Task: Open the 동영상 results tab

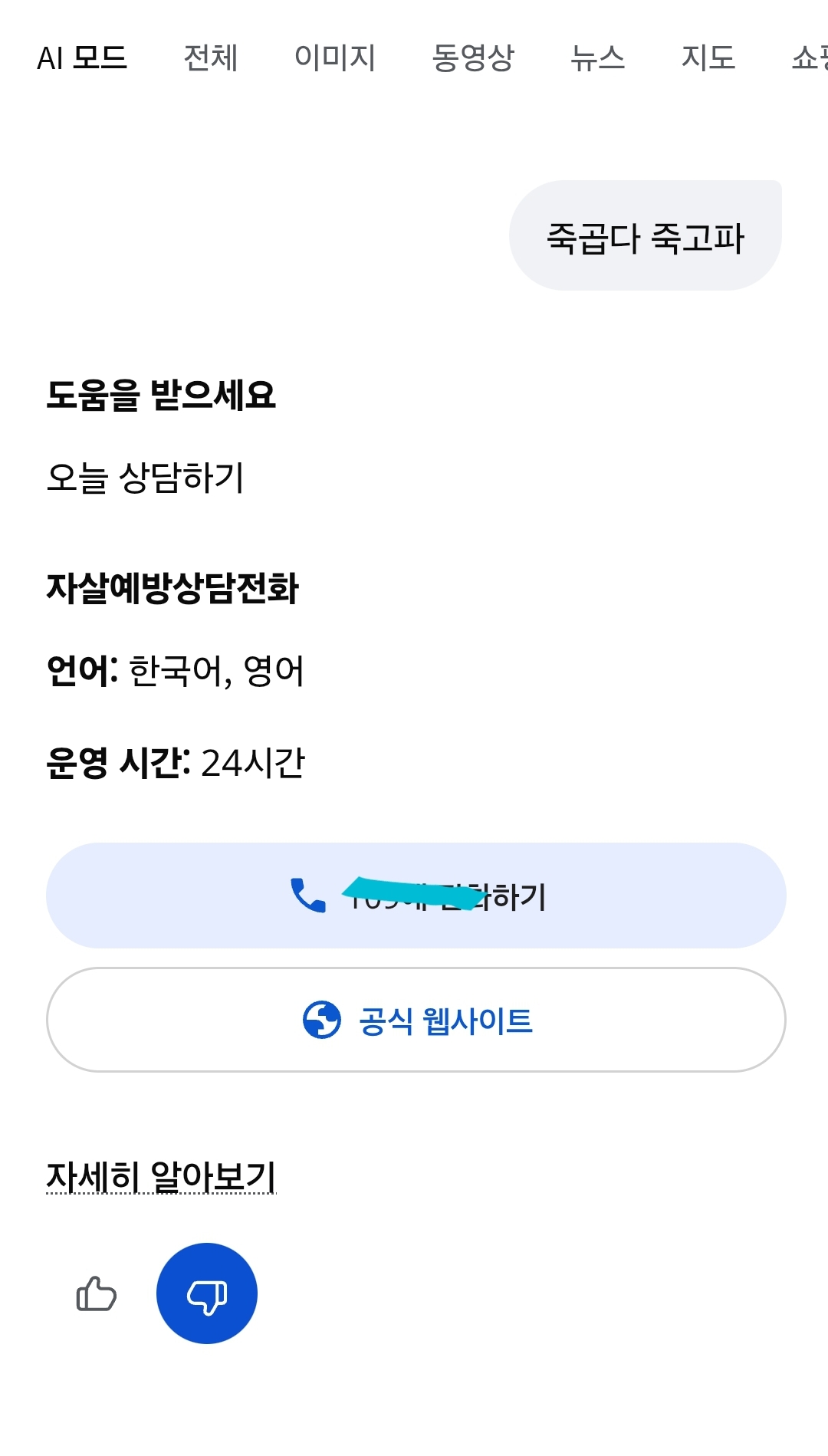Action: click(x=473, y=58)
